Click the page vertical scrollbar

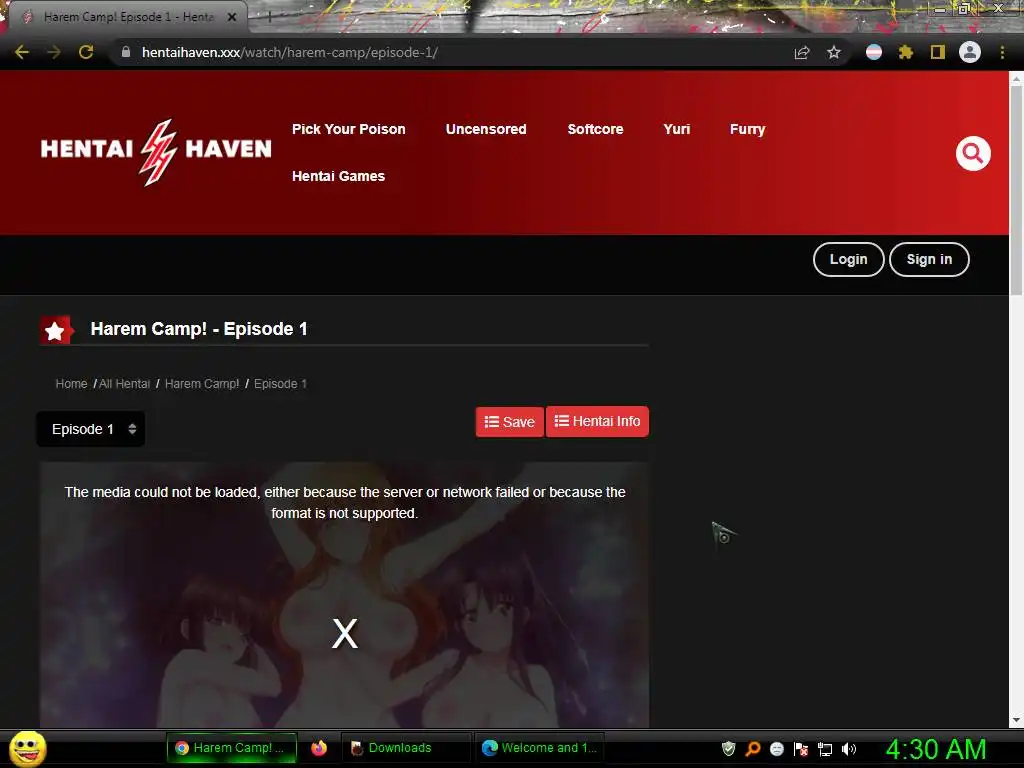pos(1016,189)
